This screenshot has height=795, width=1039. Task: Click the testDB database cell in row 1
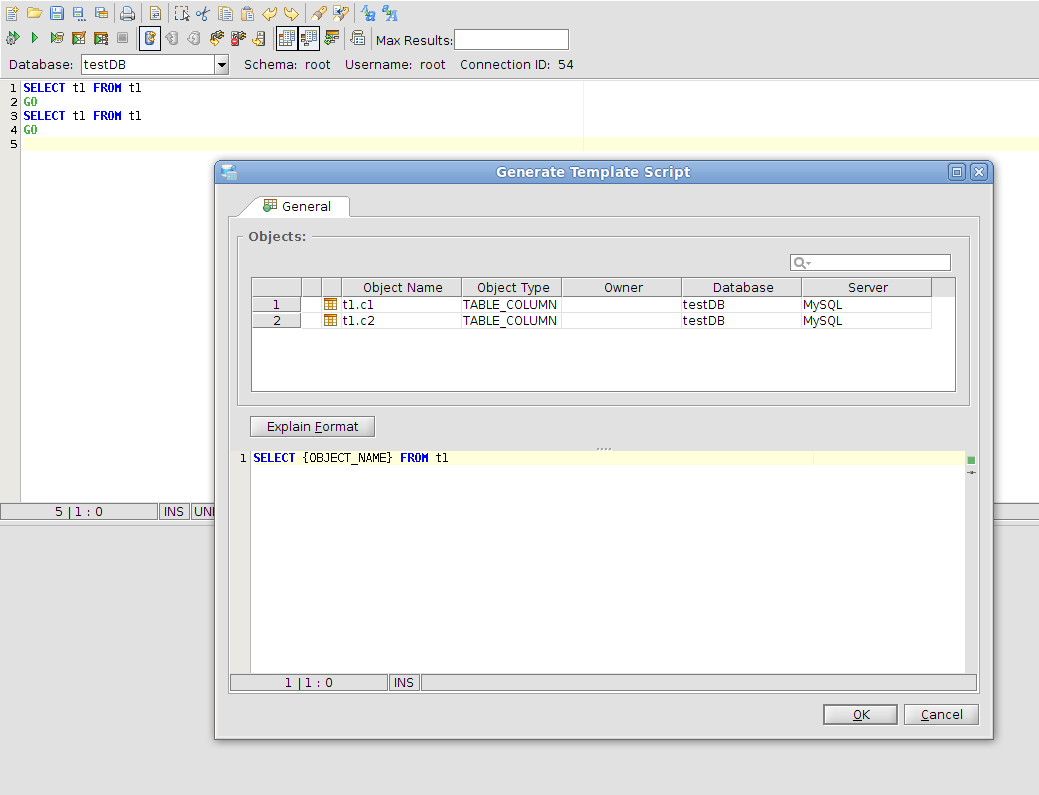(741, 305)
